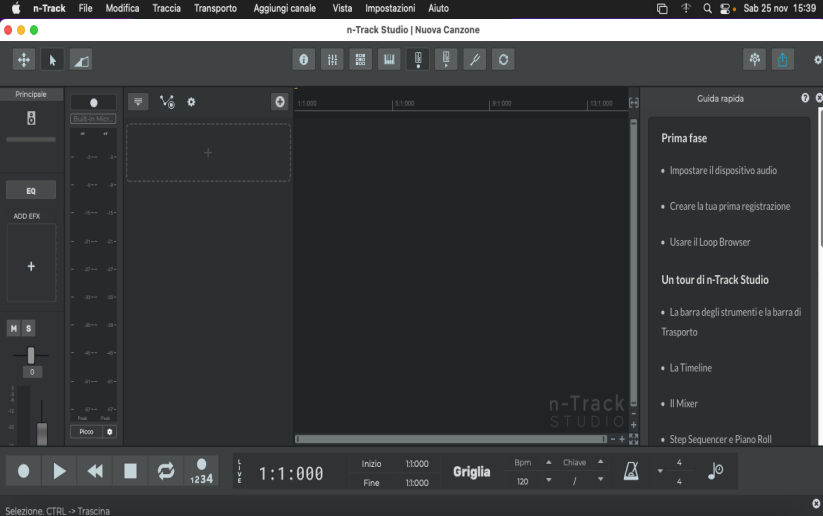
Task: Open the Vista menu
Action: 342,8
